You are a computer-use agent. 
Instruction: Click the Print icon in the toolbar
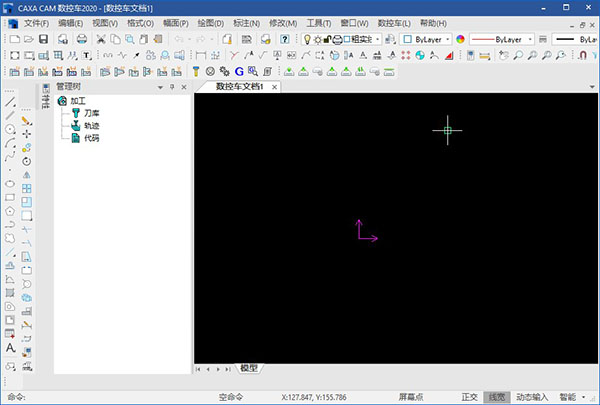(82, 39)
